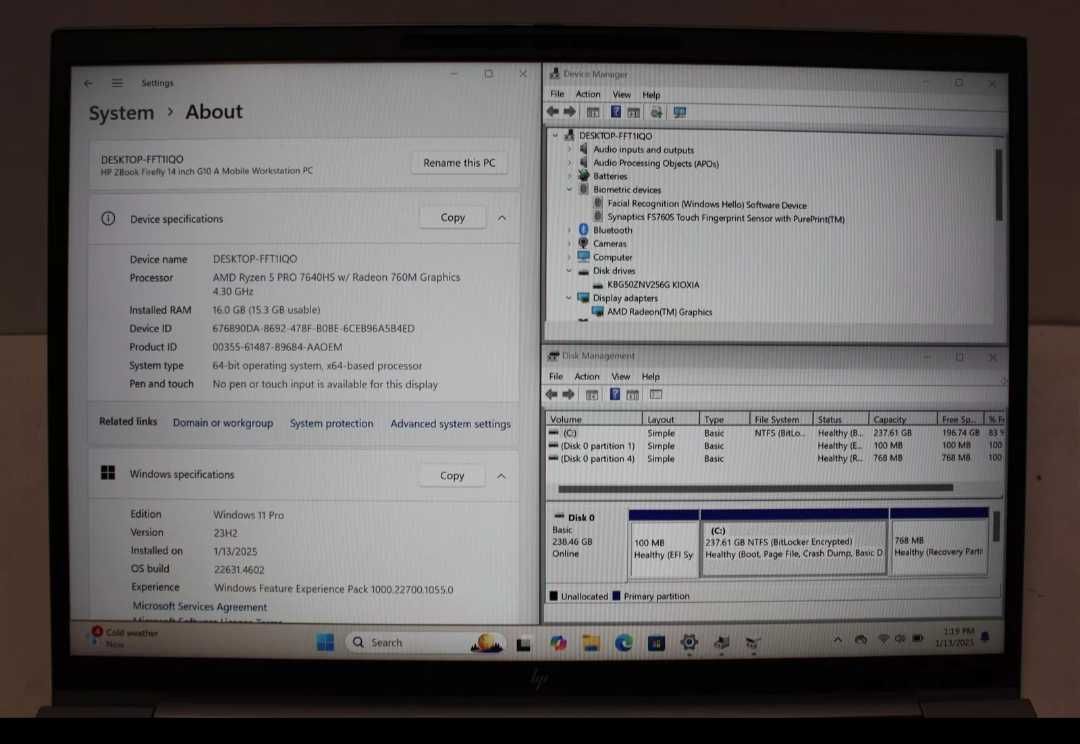Screen dimensions: 1080x744
Task: Click the Forward arrow in Disk Management toolbar
Action: [568, 394]
